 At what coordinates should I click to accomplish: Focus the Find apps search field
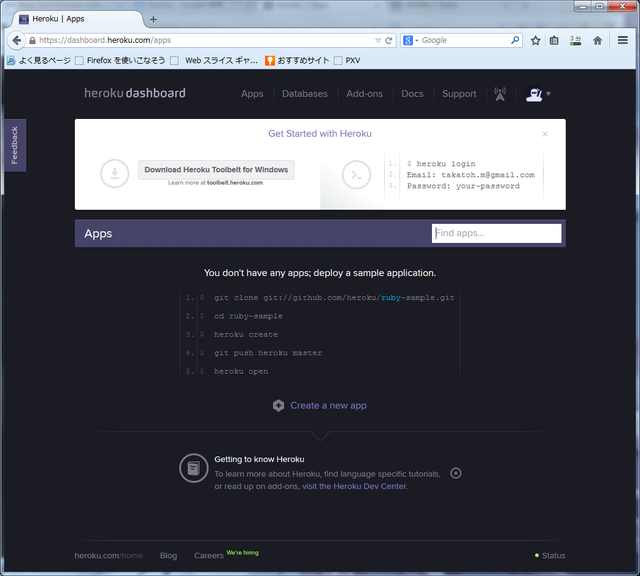point(496,233)
